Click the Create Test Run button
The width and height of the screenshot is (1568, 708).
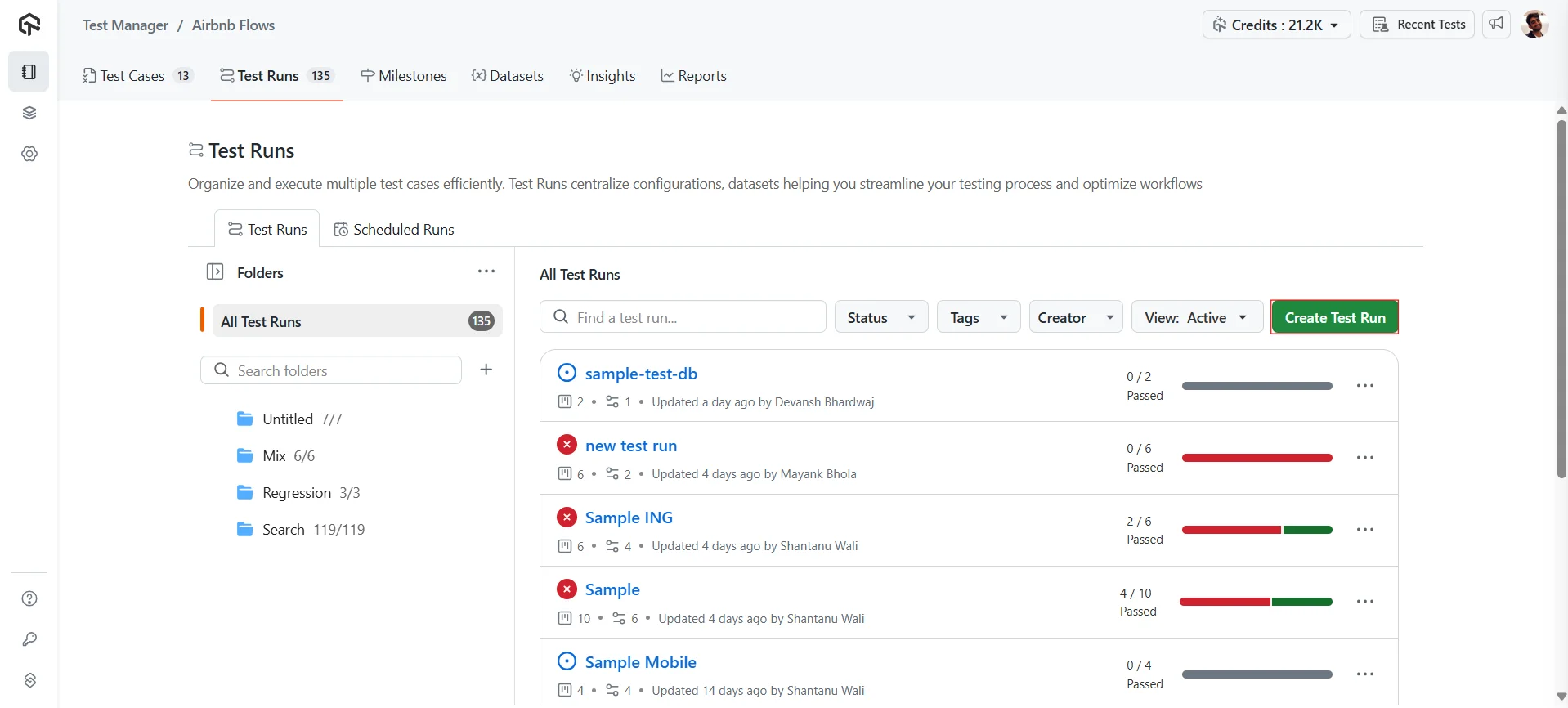1334,317
